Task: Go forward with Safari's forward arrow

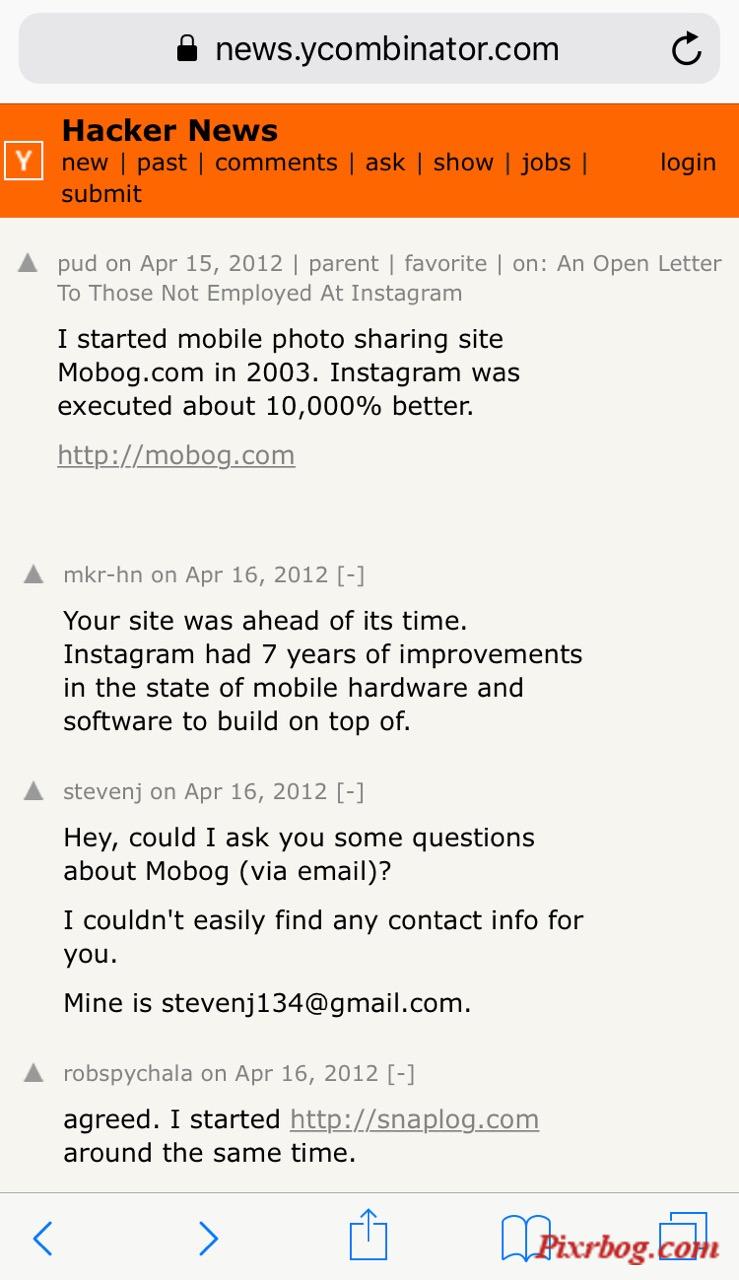Action: coord(208,1238)
